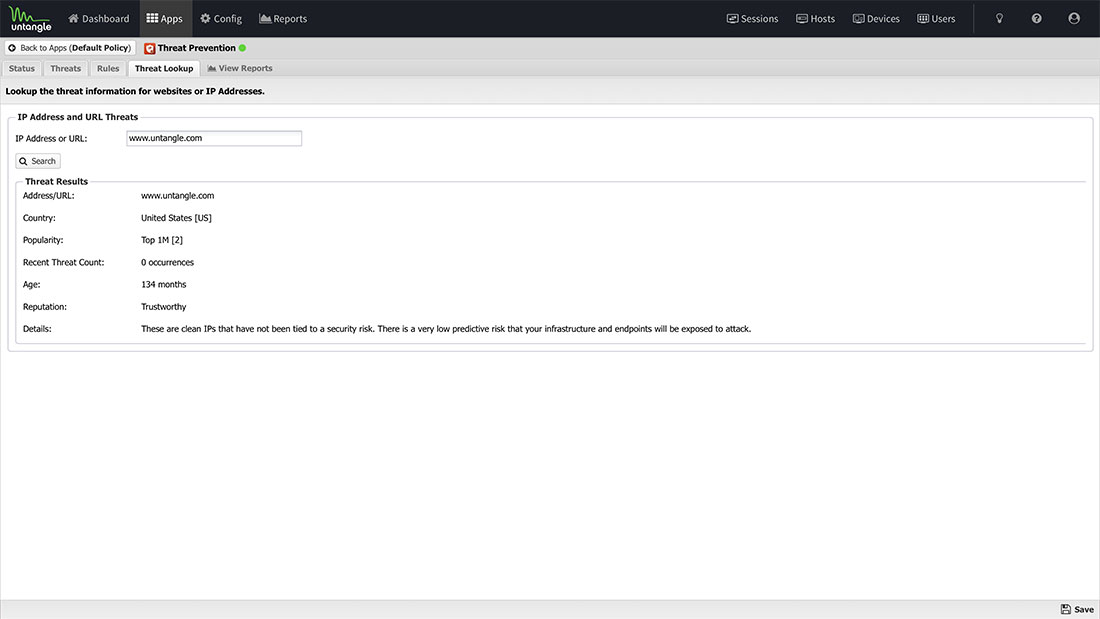Click the Untangle logo

[x=30, y=19]
